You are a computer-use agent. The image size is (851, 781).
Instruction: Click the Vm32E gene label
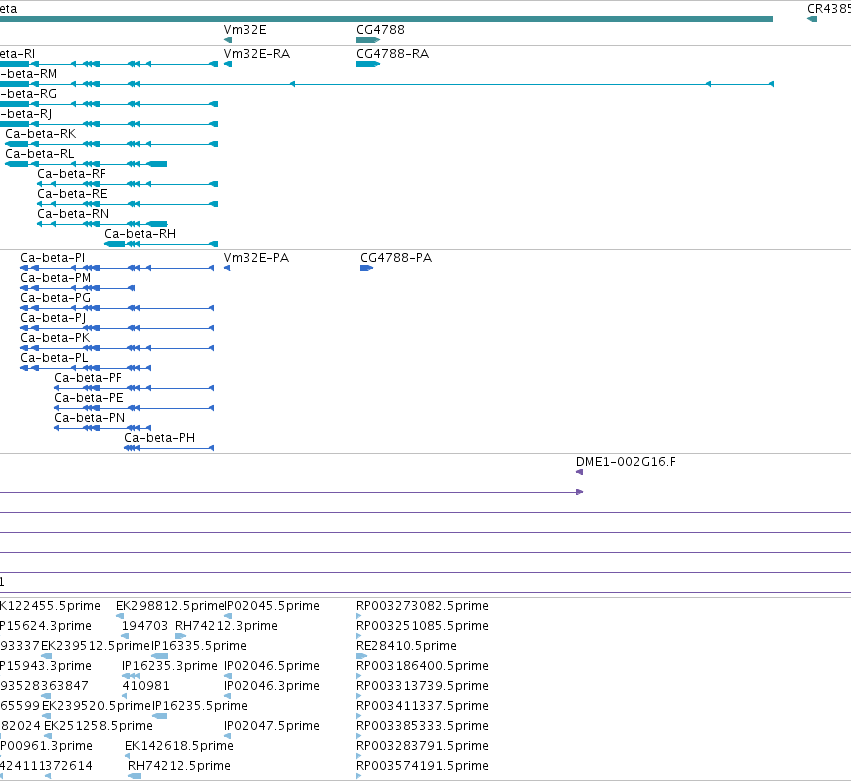245,30
